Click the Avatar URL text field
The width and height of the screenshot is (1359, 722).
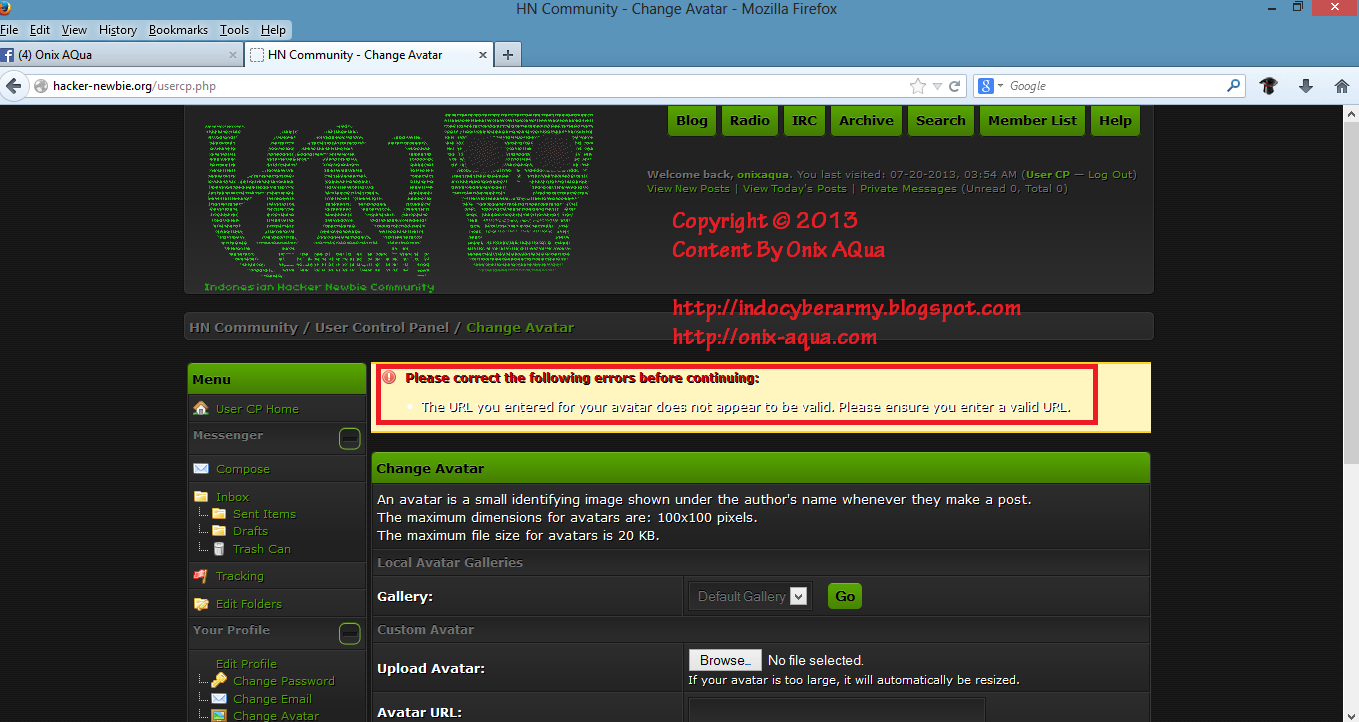[836, 710]
